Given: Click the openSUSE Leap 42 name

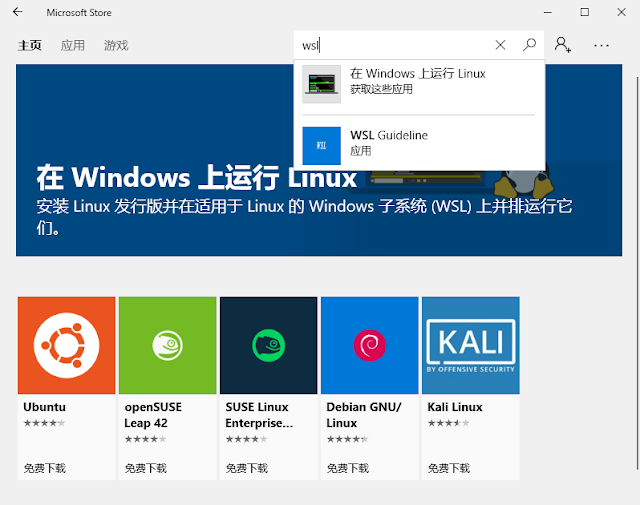Looking at the screenshot, I should coord(153,415).
